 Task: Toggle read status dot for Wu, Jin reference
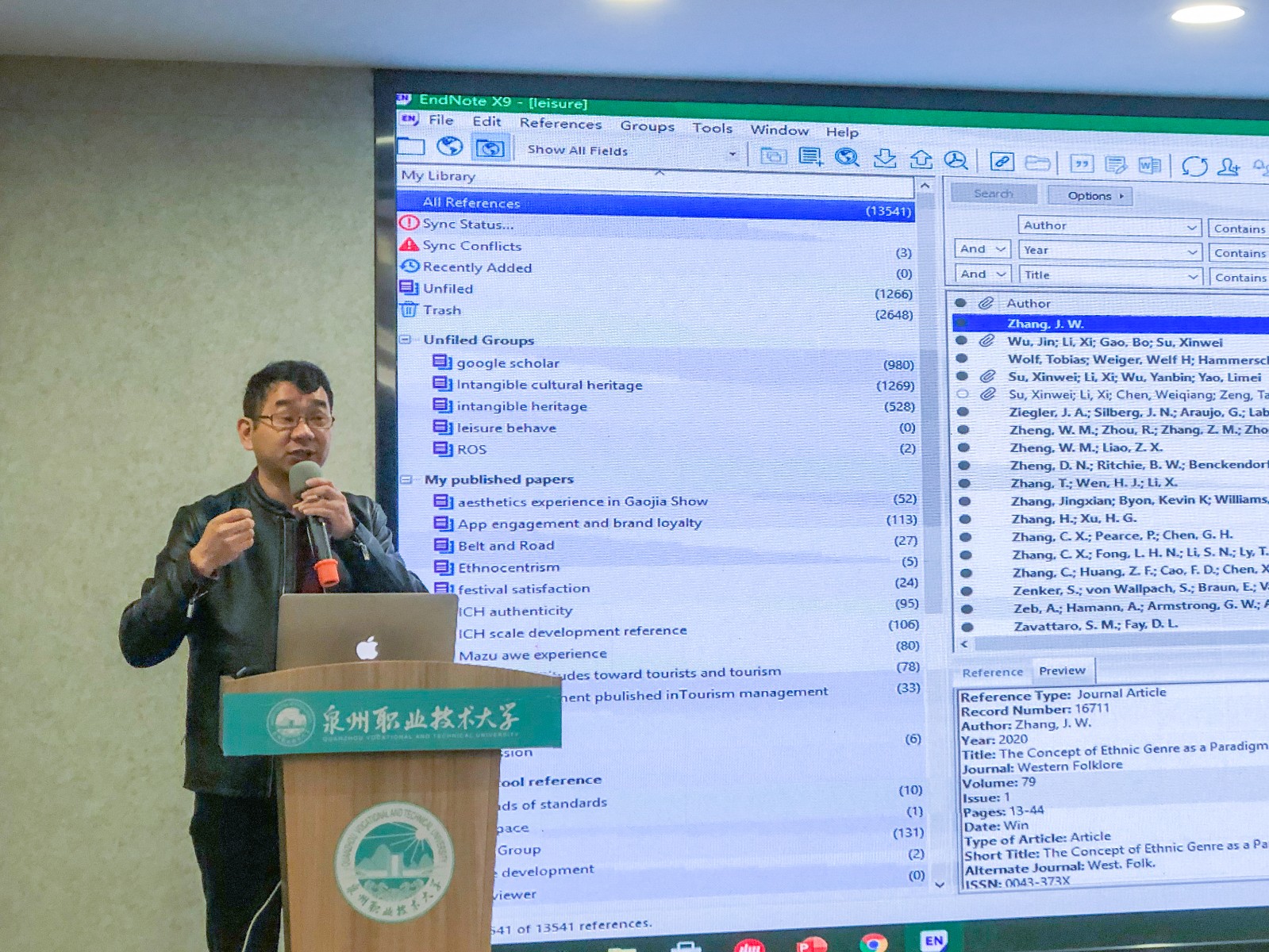(x=962, y=340)
